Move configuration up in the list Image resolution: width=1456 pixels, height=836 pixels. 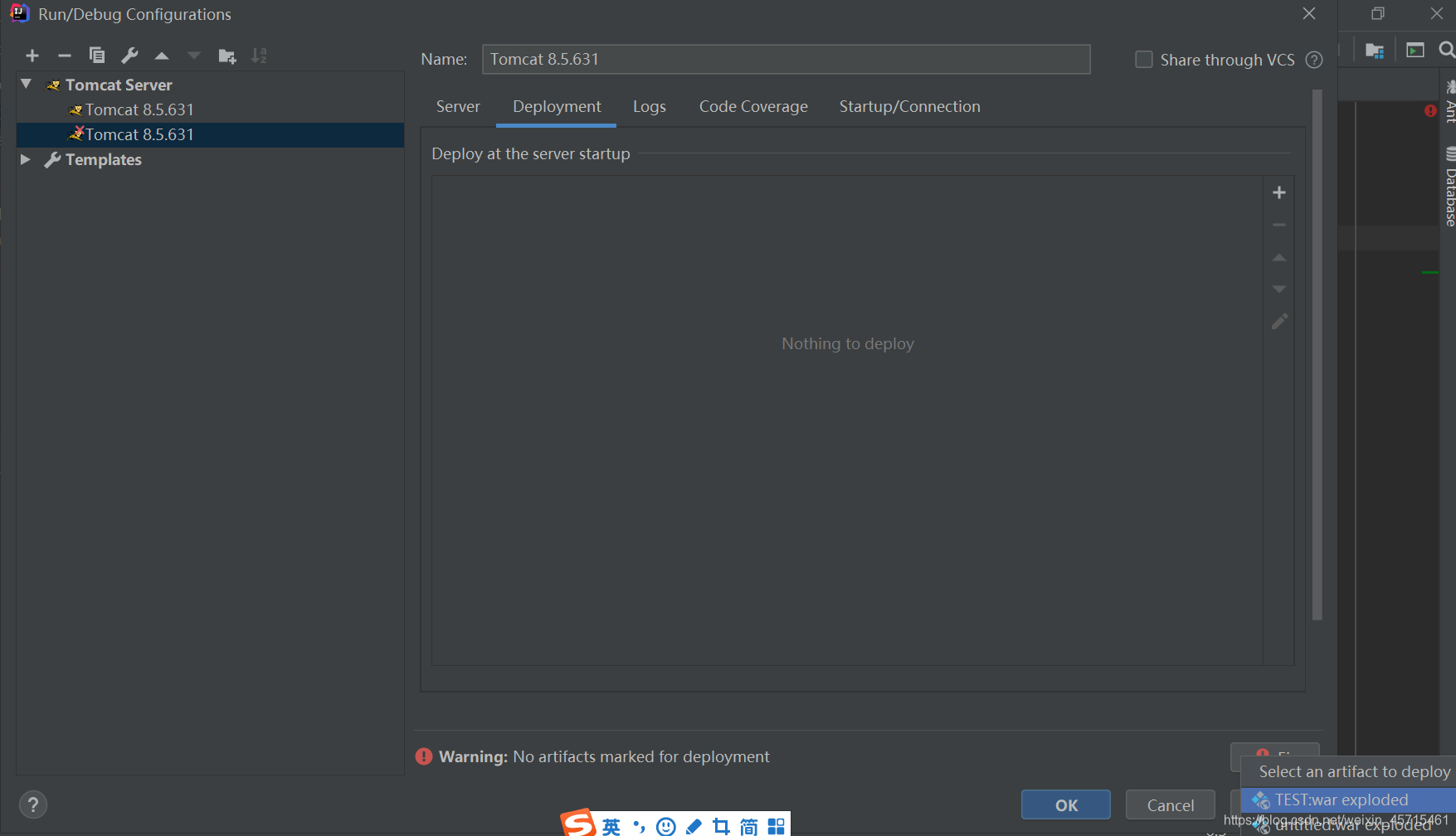click(x=162, y=56)
